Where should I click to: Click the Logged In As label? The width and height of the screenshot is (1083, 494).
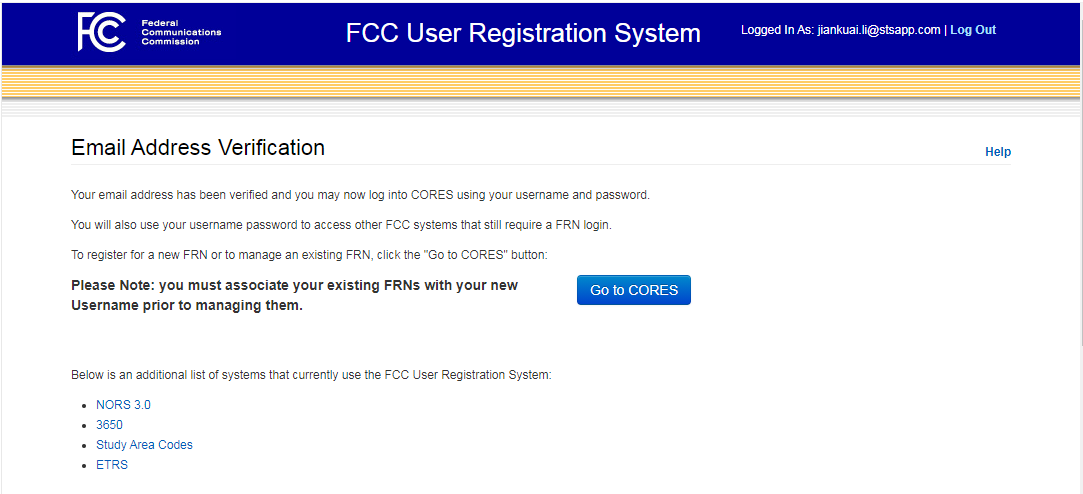(x=777, y=30)
